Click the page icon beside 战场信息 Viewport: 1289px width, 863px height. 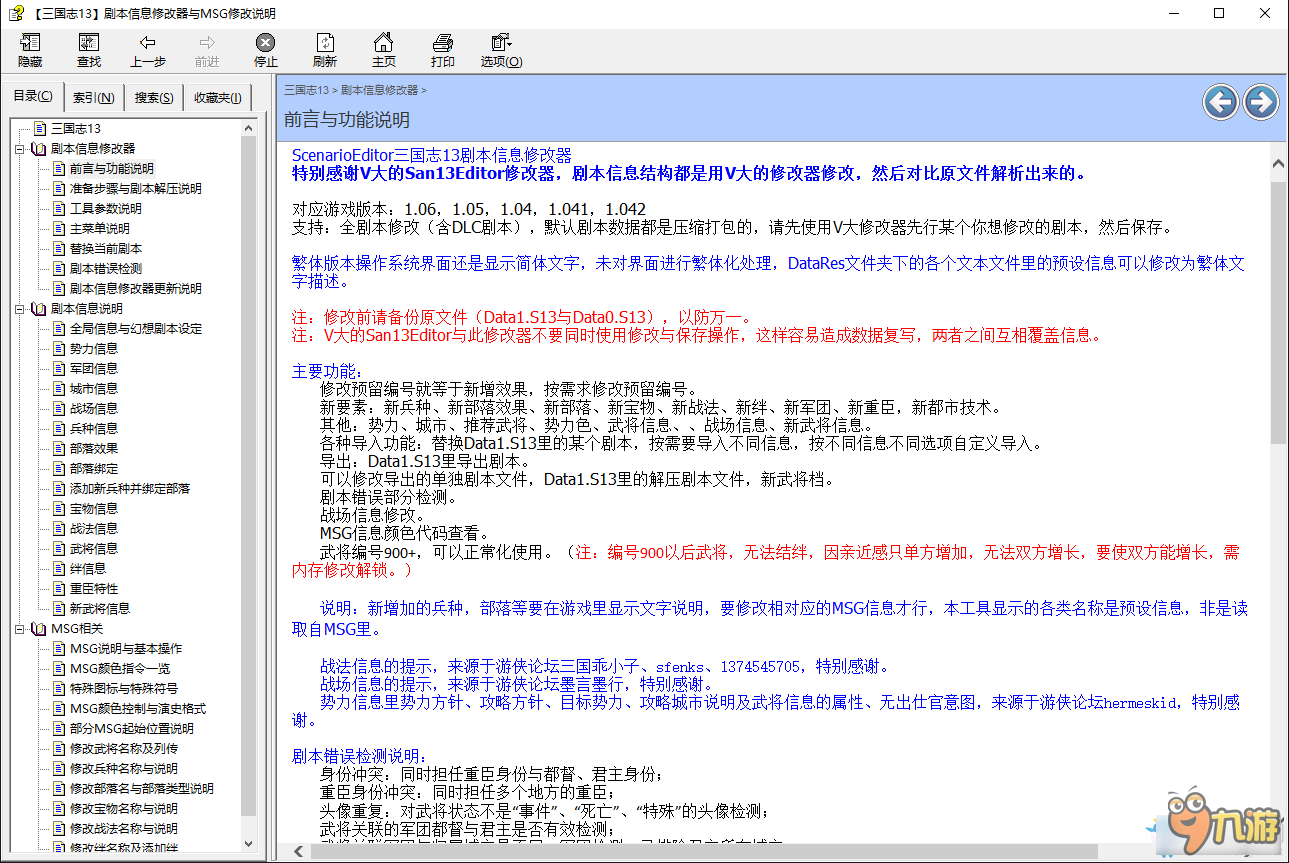point(59,409)
